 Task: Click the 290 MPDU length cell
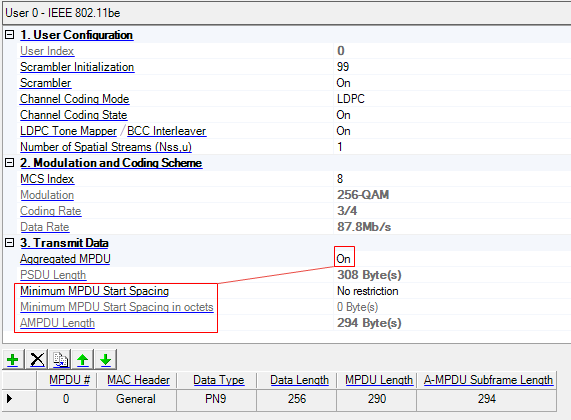[x=377, y=399]
